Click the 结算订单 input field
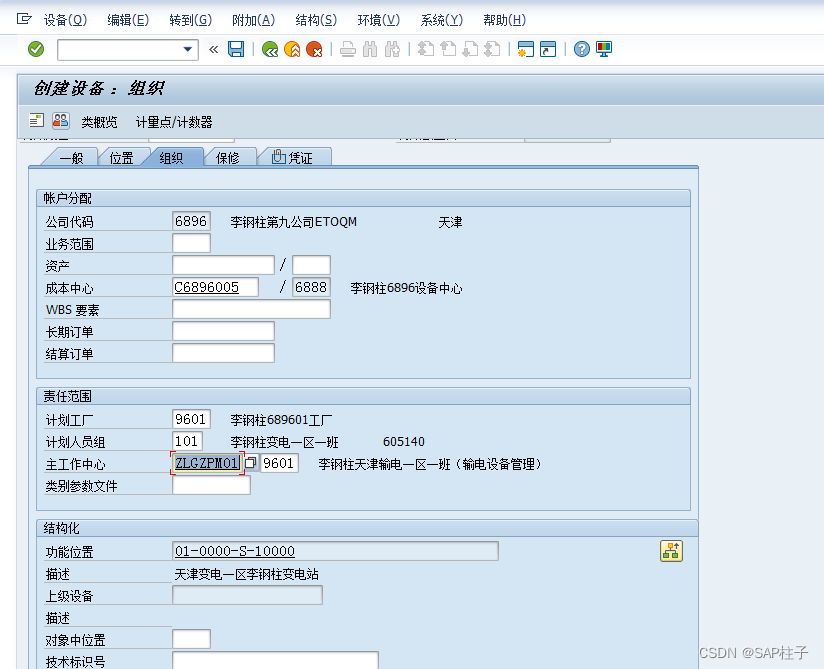The image size is (824, 669). tap(223, 354)
